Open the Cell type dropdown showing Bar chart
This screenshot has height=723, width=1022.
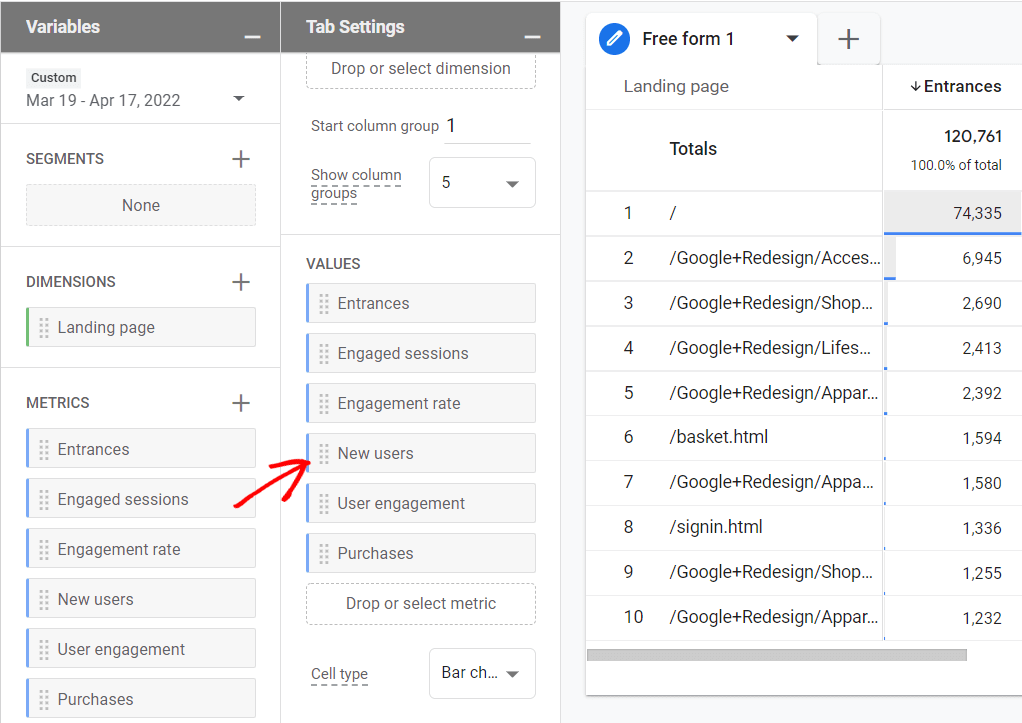coord(482,673)
